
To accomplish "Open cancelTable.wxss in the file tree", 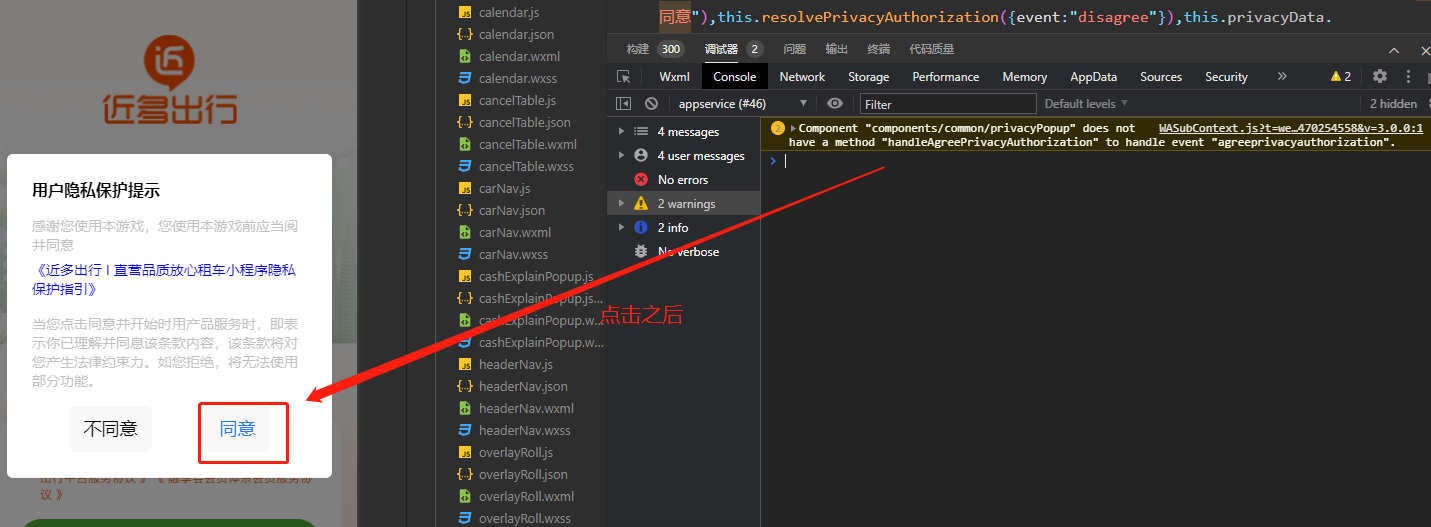I will (x=525, y=167).
